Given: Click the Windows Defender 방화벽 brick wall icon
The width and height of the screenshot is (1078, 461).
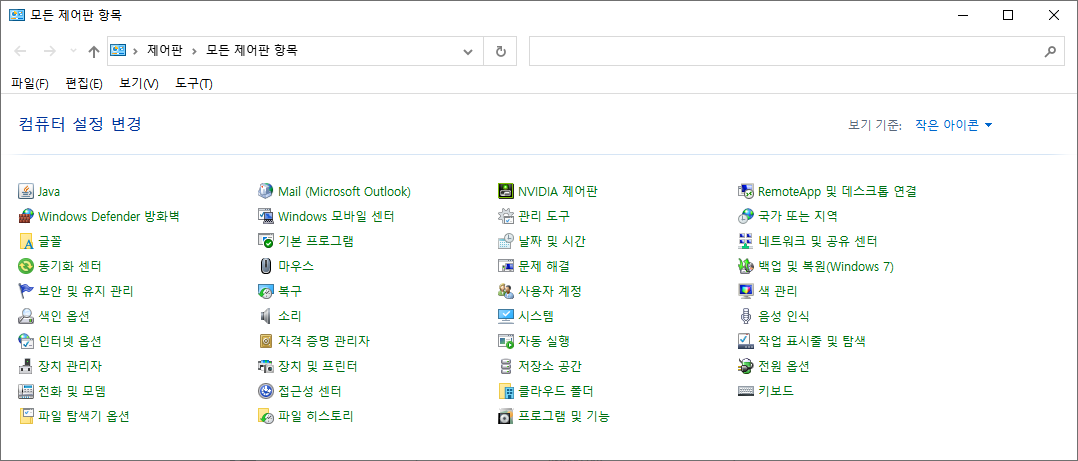Looking at the screenshot, I should pos(26,216).
